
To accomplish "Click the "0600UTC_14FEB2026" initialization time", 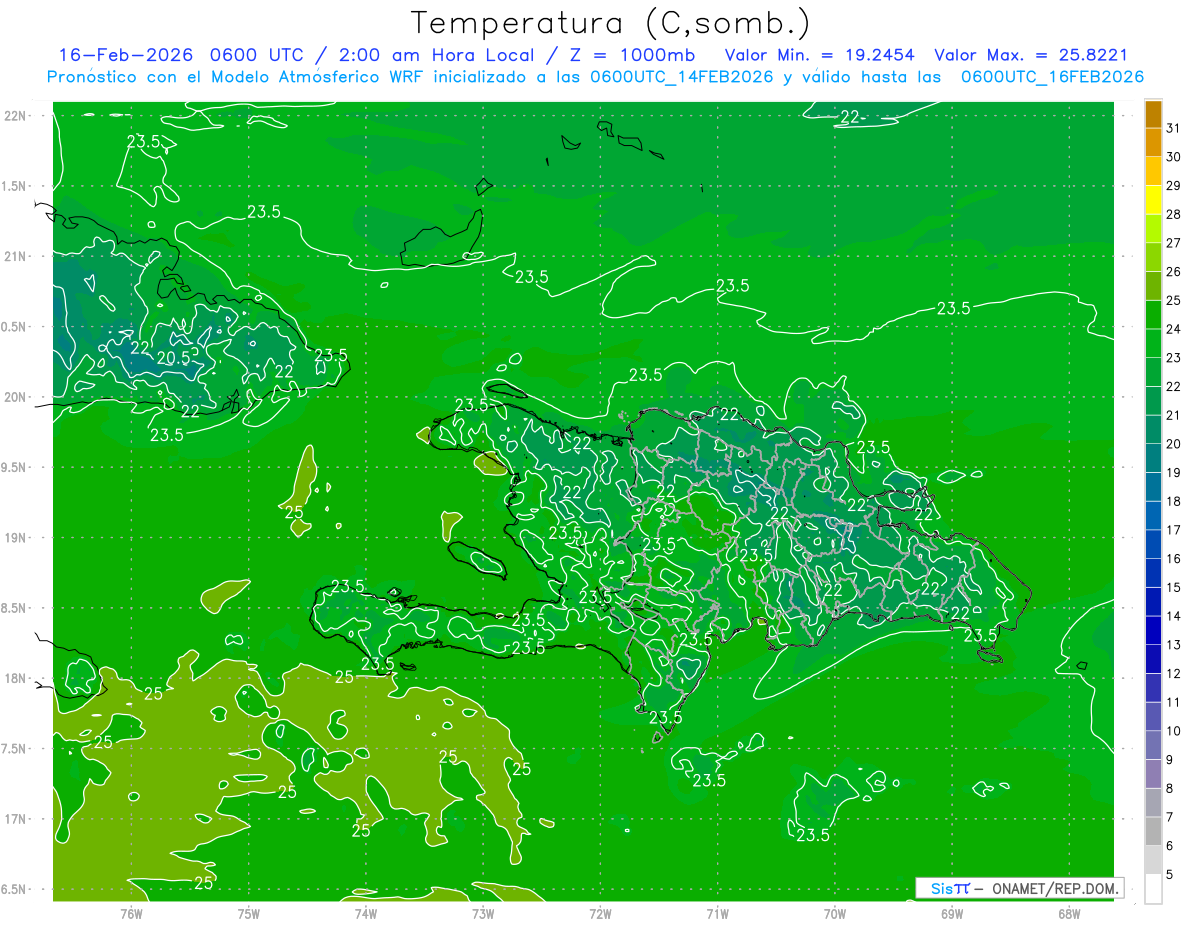I will click(682, 77).
